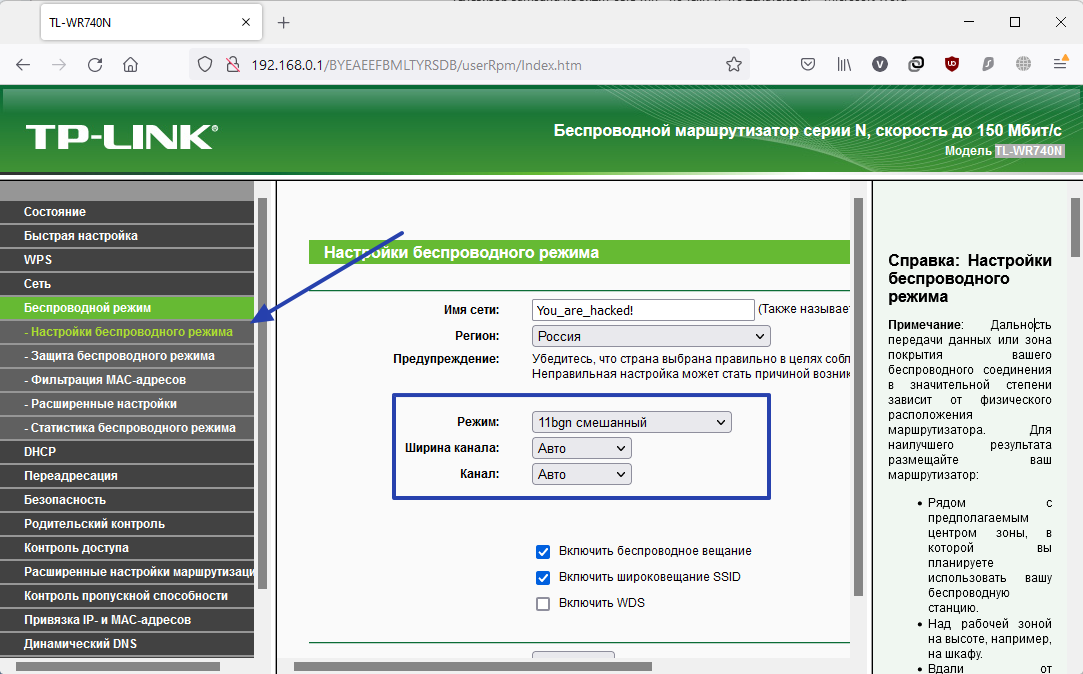Screen dimensions: 1083x674
Task: Open the Режим dropdown 11bgn смешанный
Action: pyautogui.click(x=631, y=422)
